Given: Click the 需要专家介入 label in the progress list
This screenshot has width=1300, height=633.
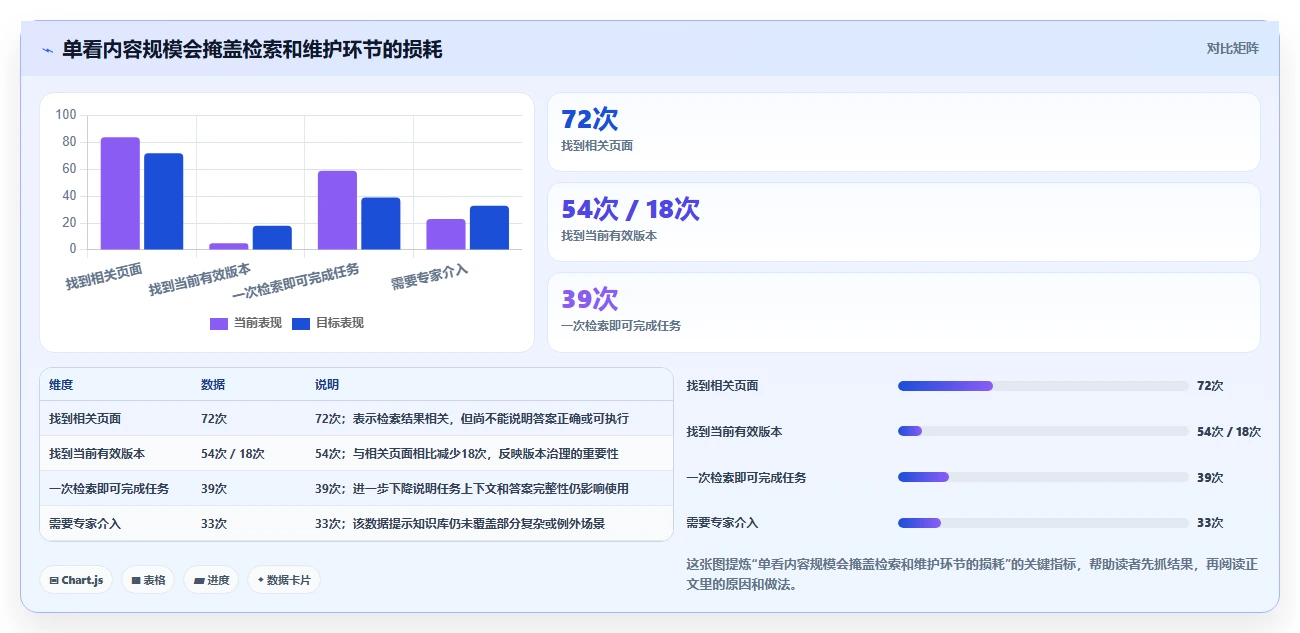Looking at the screenshot, I should [x=722, y=523].
